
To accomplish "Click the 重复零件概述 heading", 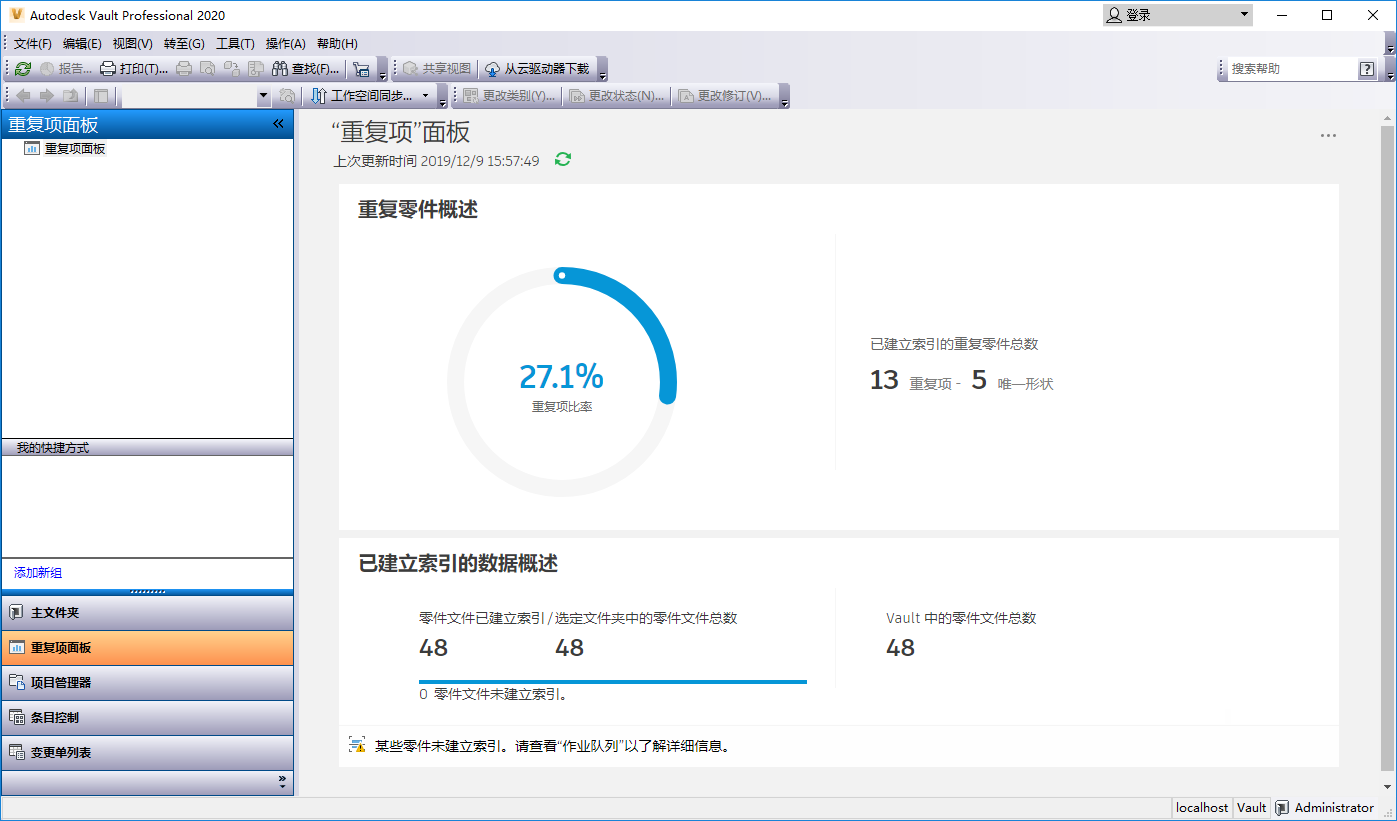I will point(418,210).
